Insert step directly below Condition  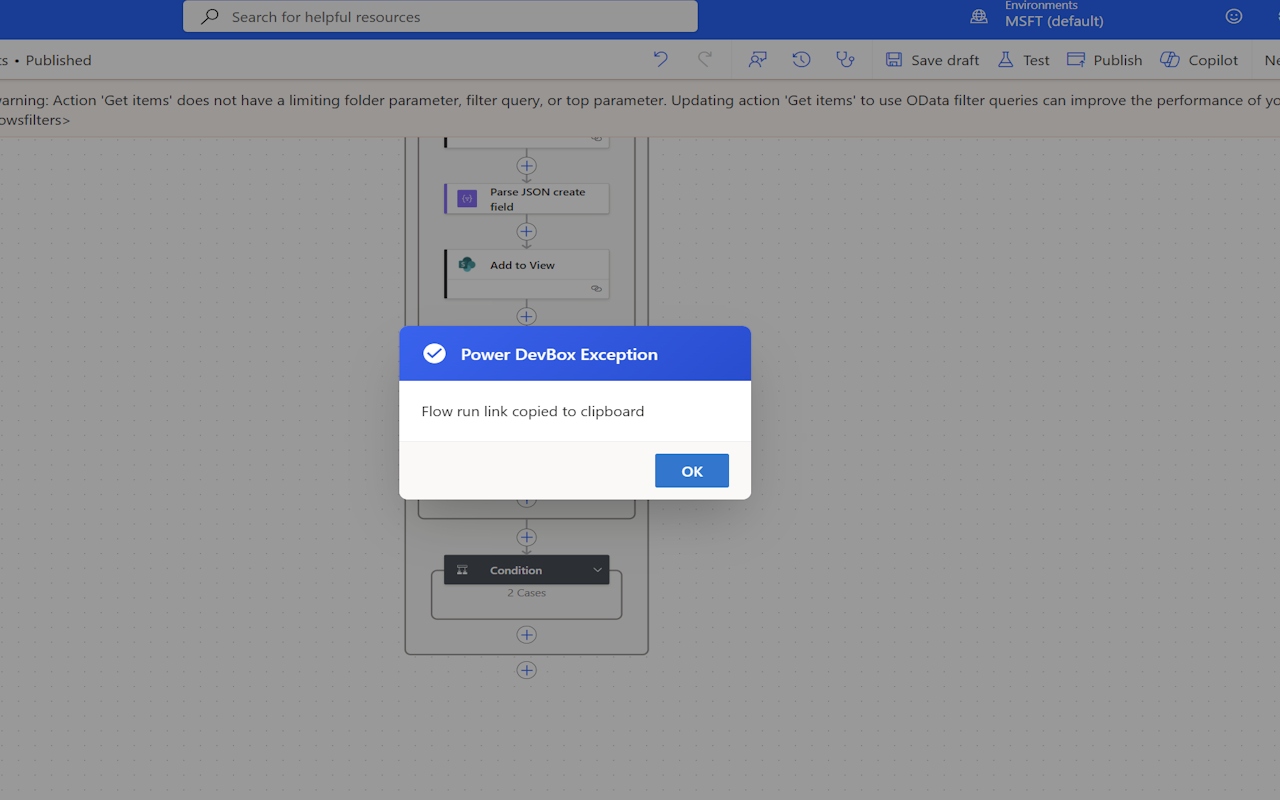click(x=526, y=635)
